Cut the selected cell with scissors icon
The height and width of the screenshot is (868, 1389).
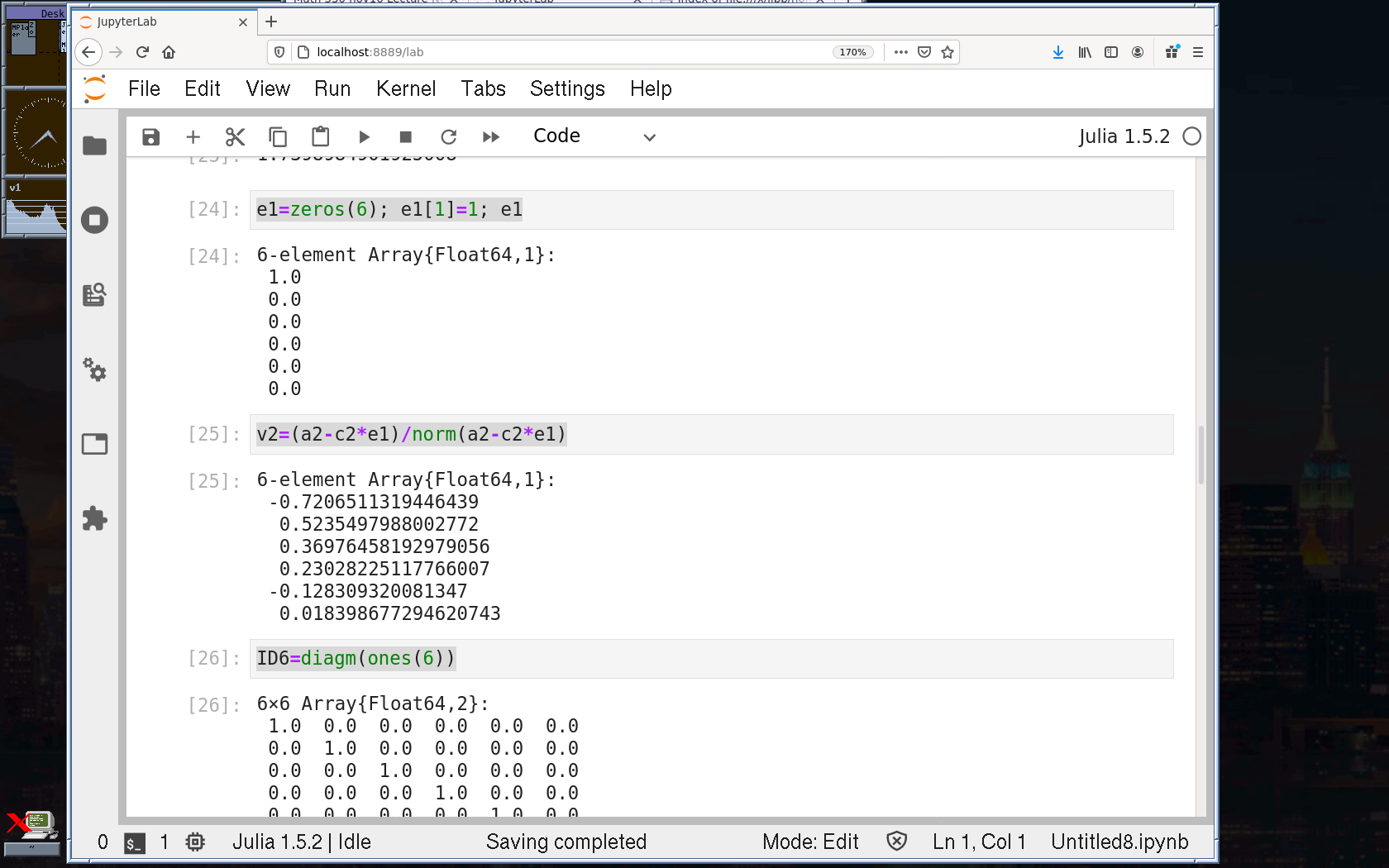coord(236,137)
